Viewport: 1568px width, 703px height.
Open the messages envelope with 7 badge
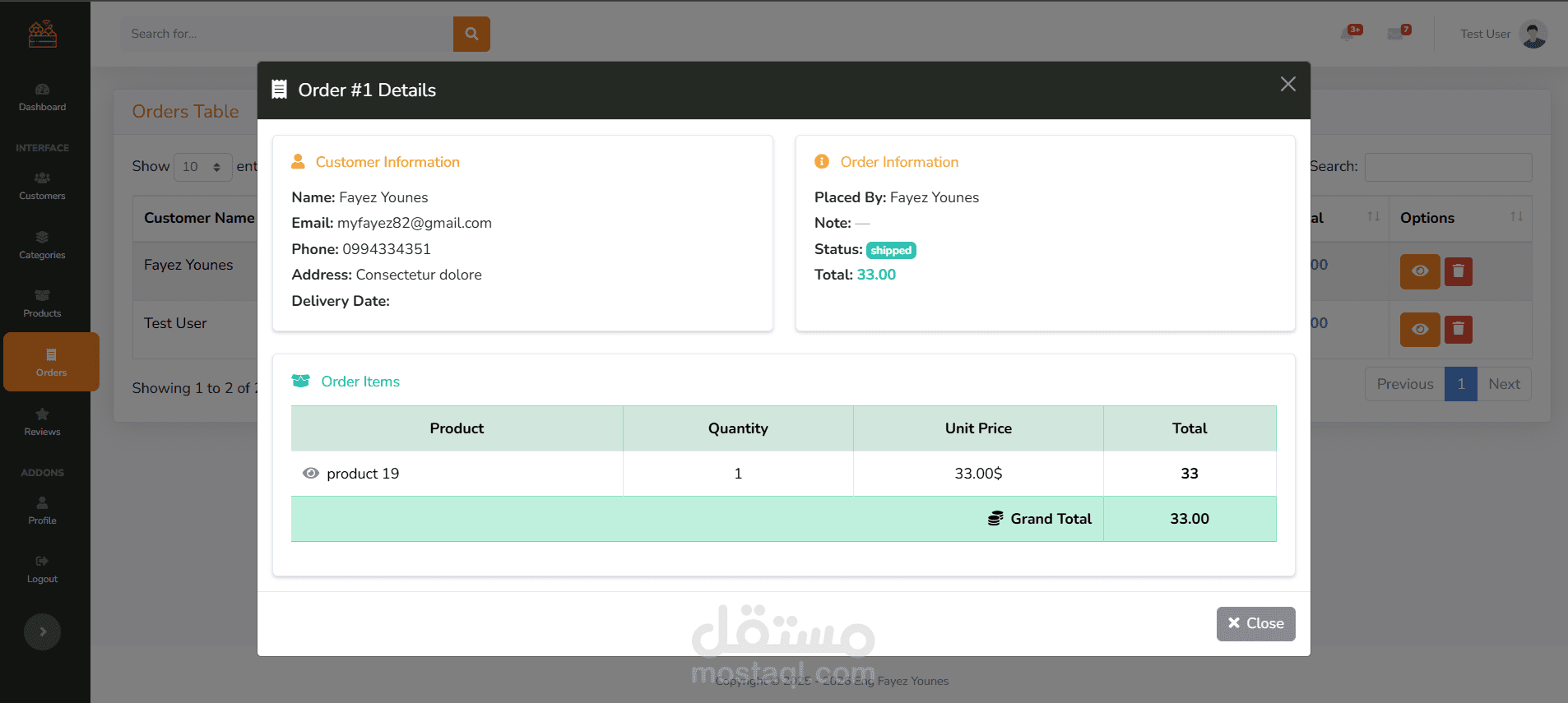[x=1399, y=33]
